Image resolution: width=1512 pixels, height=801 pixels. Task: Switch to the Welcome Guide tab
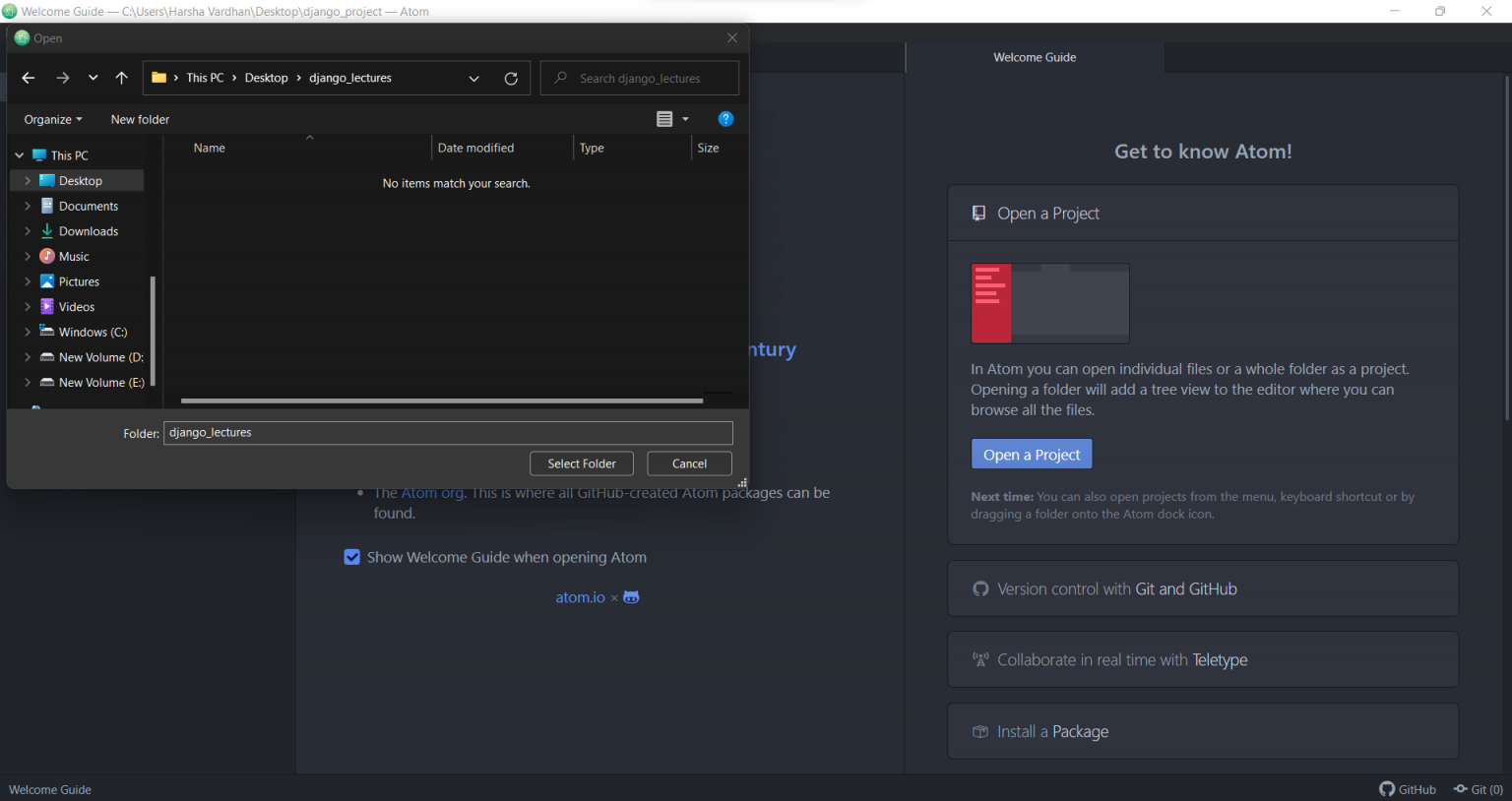click(x=1035, y=57)
